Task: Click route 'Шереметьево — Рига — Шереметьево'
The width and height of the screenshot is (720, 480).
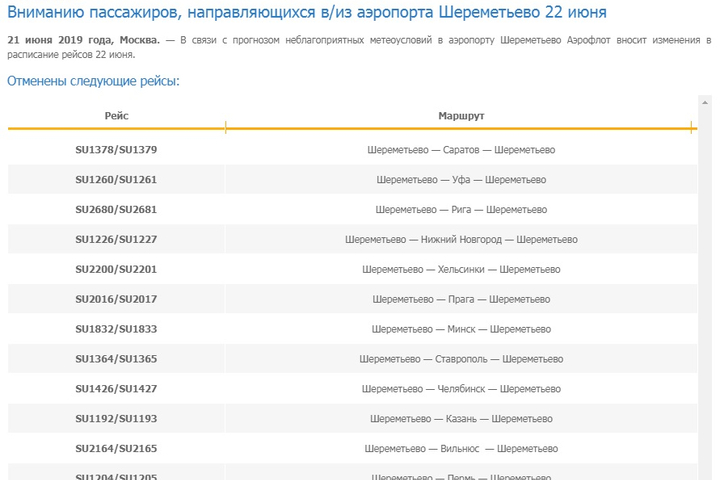Action: click(x=461, y=209)
